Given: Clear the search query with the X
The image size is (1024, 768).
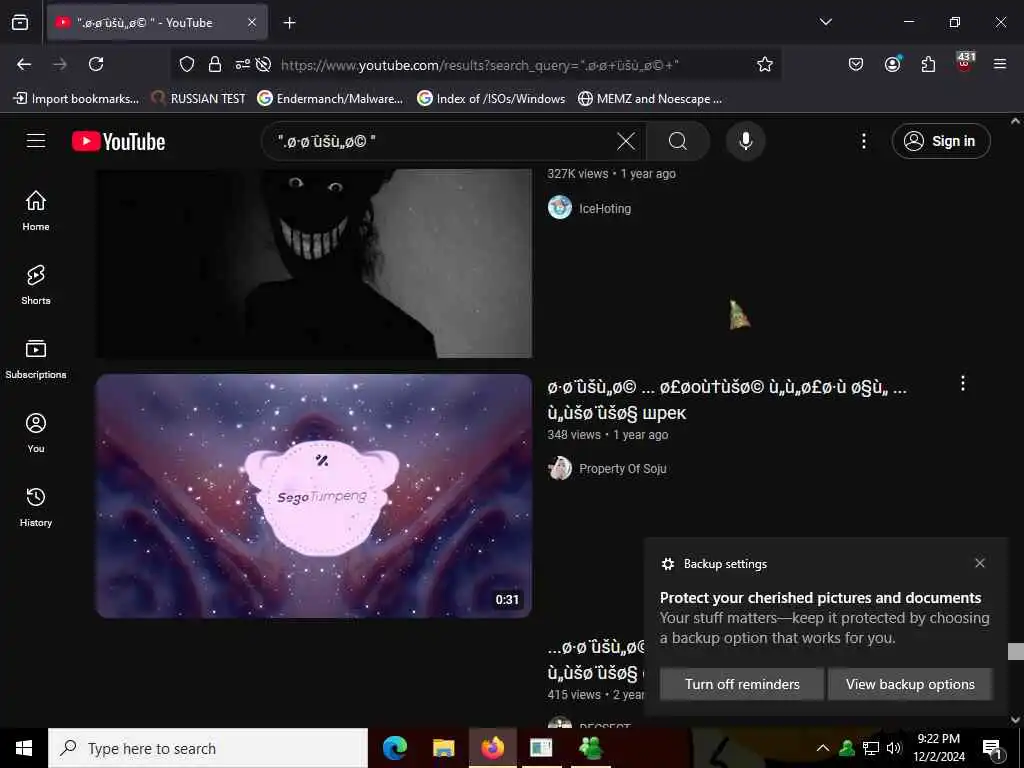Looking at the screenshot, I should (626, 141).
